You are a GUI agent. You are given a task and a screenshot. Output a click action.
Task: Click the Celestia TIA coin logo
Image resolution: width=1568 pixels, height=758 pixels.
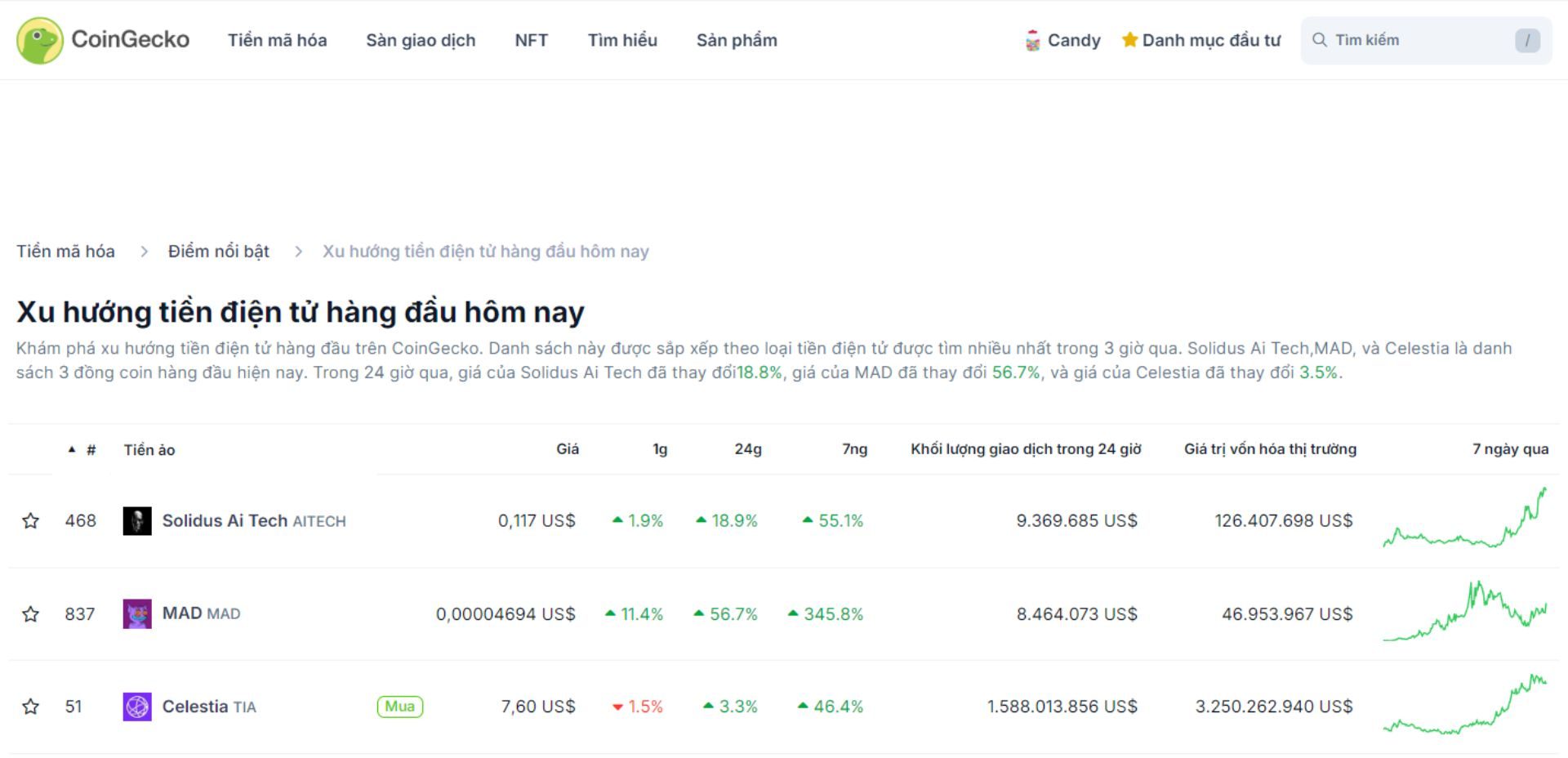[x=137, y=707]
